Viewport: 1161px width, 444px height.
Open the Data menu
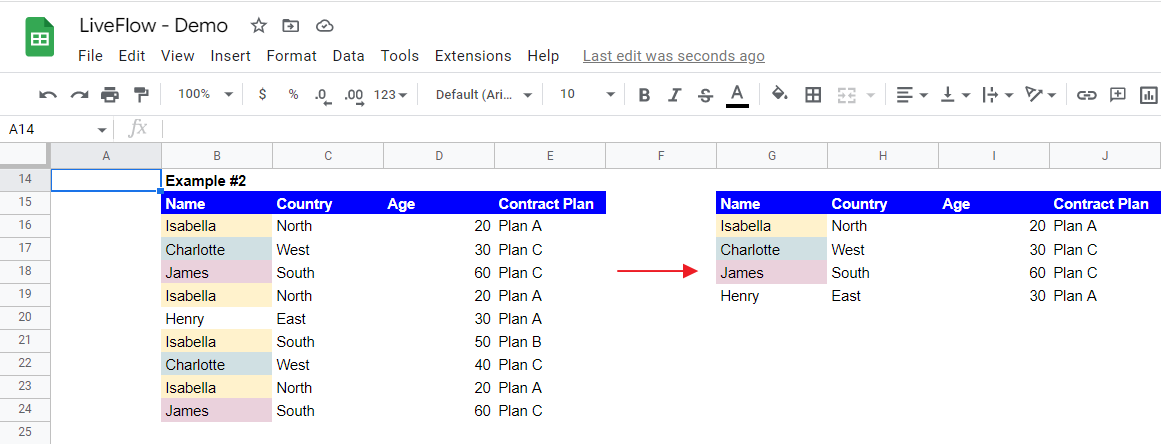(349, 56)
